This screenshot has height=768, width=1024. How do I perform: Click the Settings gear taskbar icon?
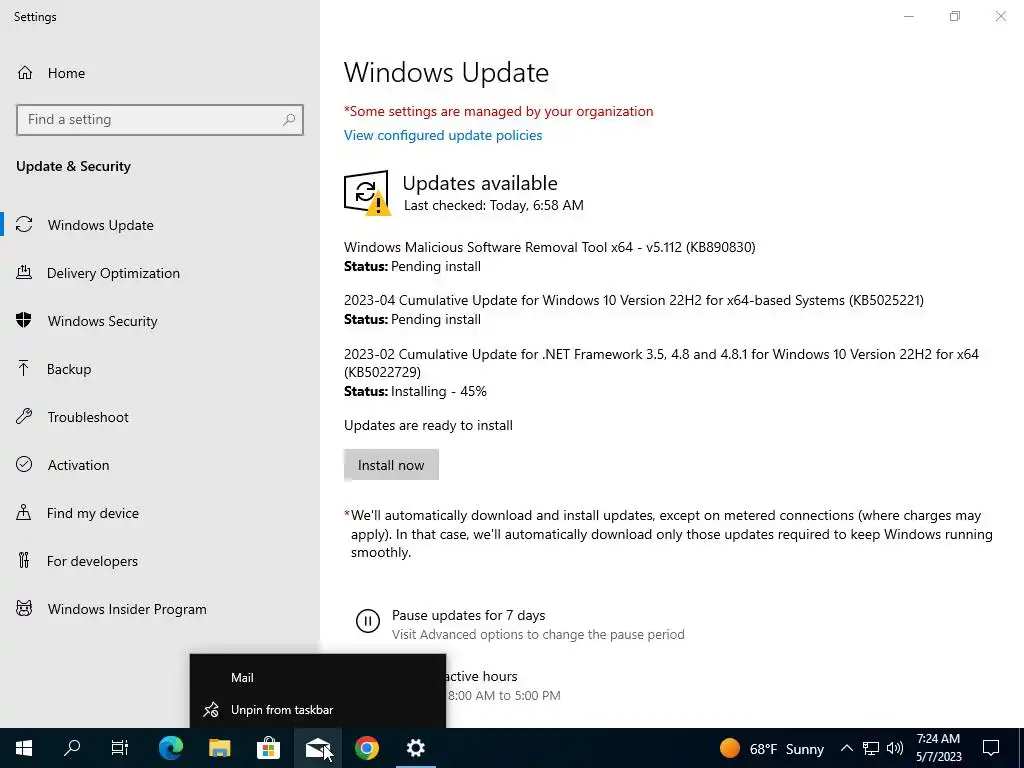[x=416, y=748]
